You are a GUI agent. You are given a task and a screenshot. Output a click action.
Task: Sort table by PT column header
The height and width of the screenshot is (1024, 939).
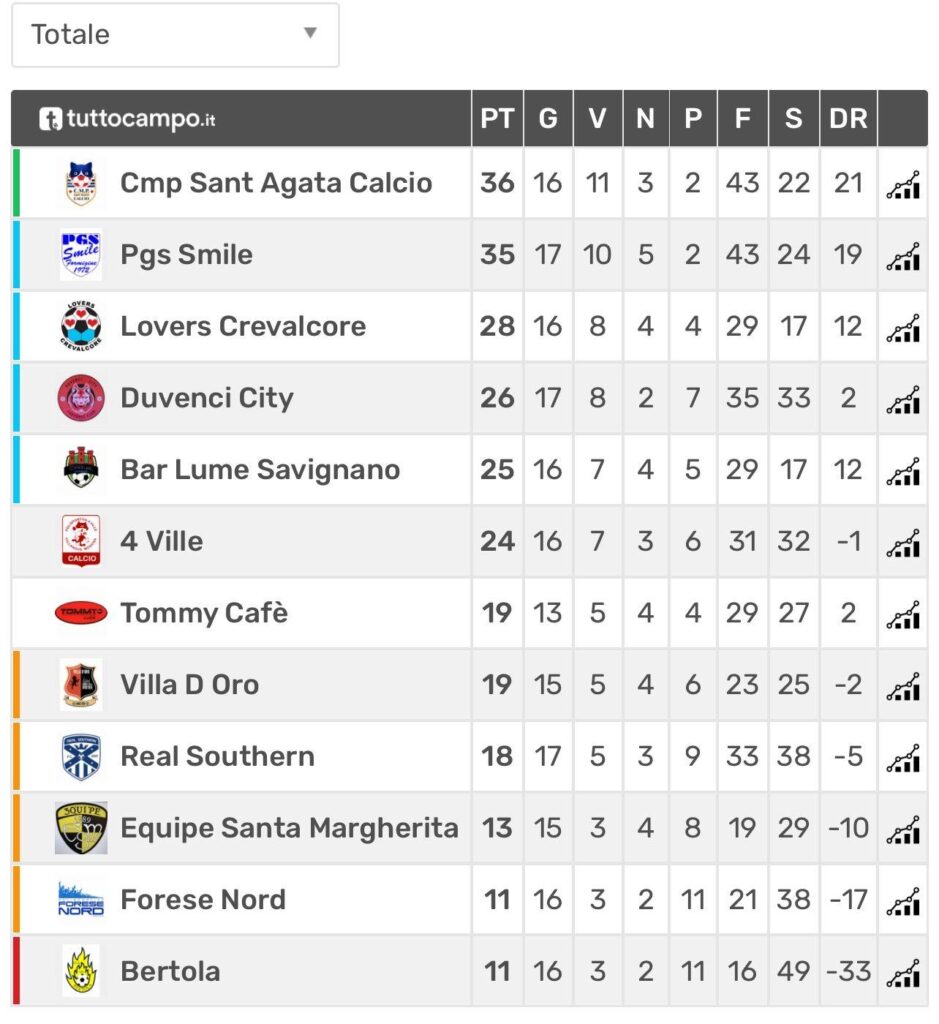497,119
